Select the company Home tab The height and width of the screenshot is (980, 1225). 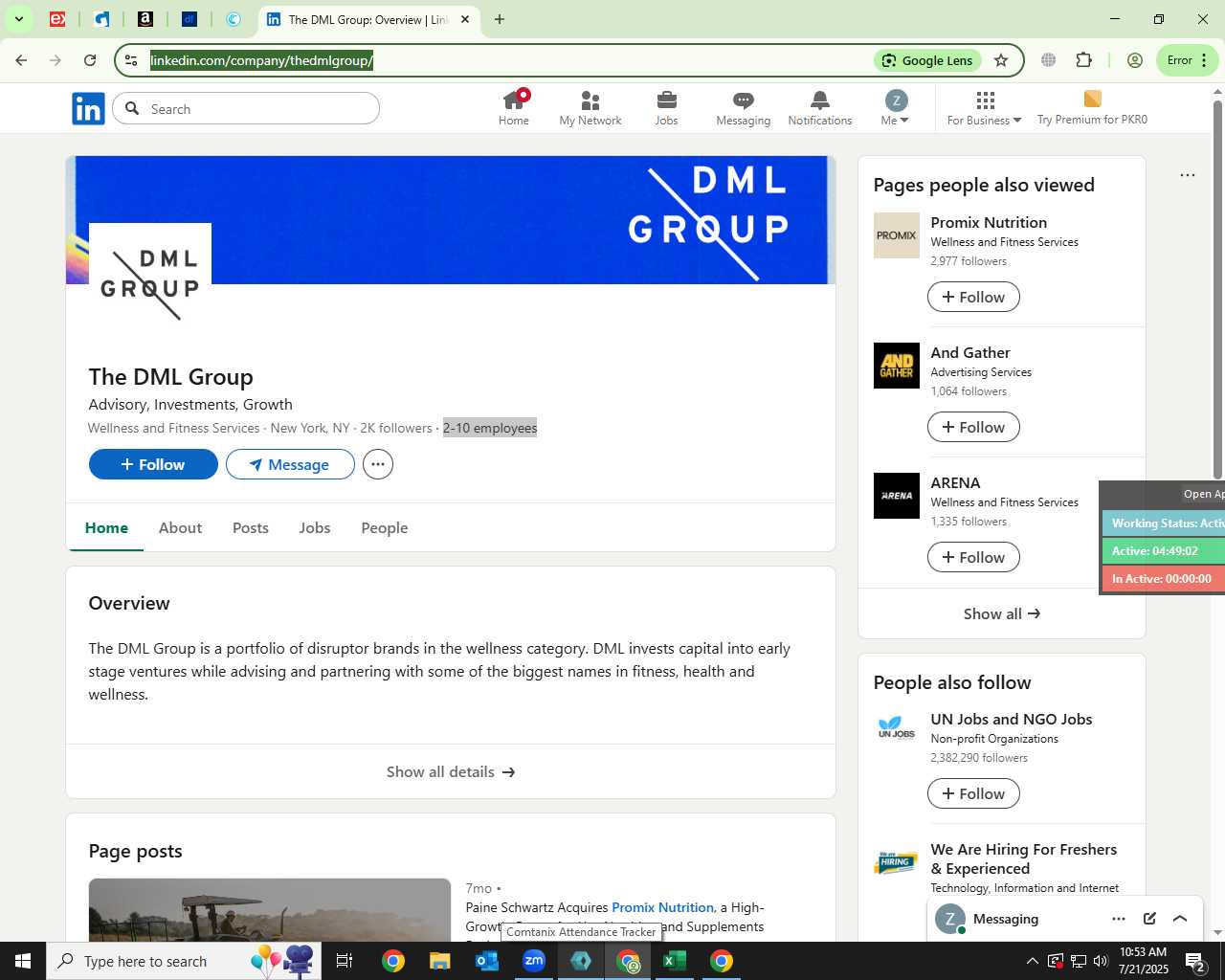[106, 527]
